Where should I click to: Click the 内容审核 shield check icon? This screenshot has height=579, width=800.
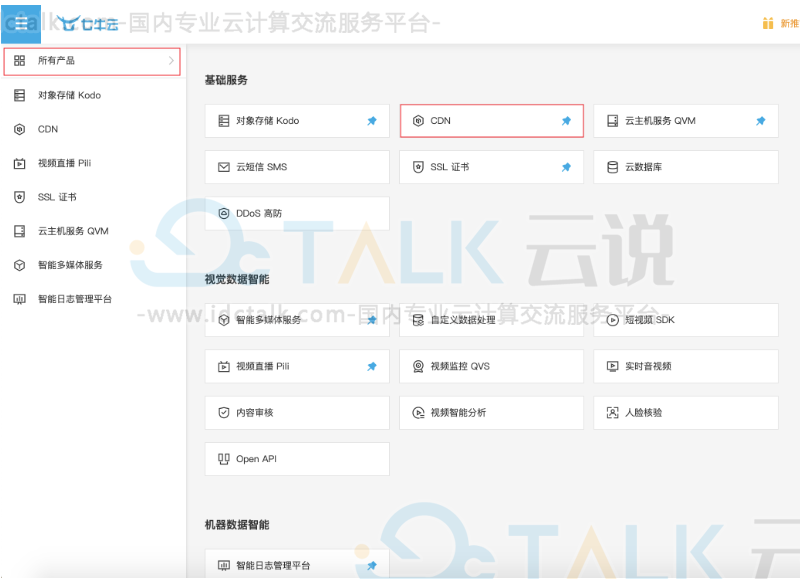click(x=223, y=413)
